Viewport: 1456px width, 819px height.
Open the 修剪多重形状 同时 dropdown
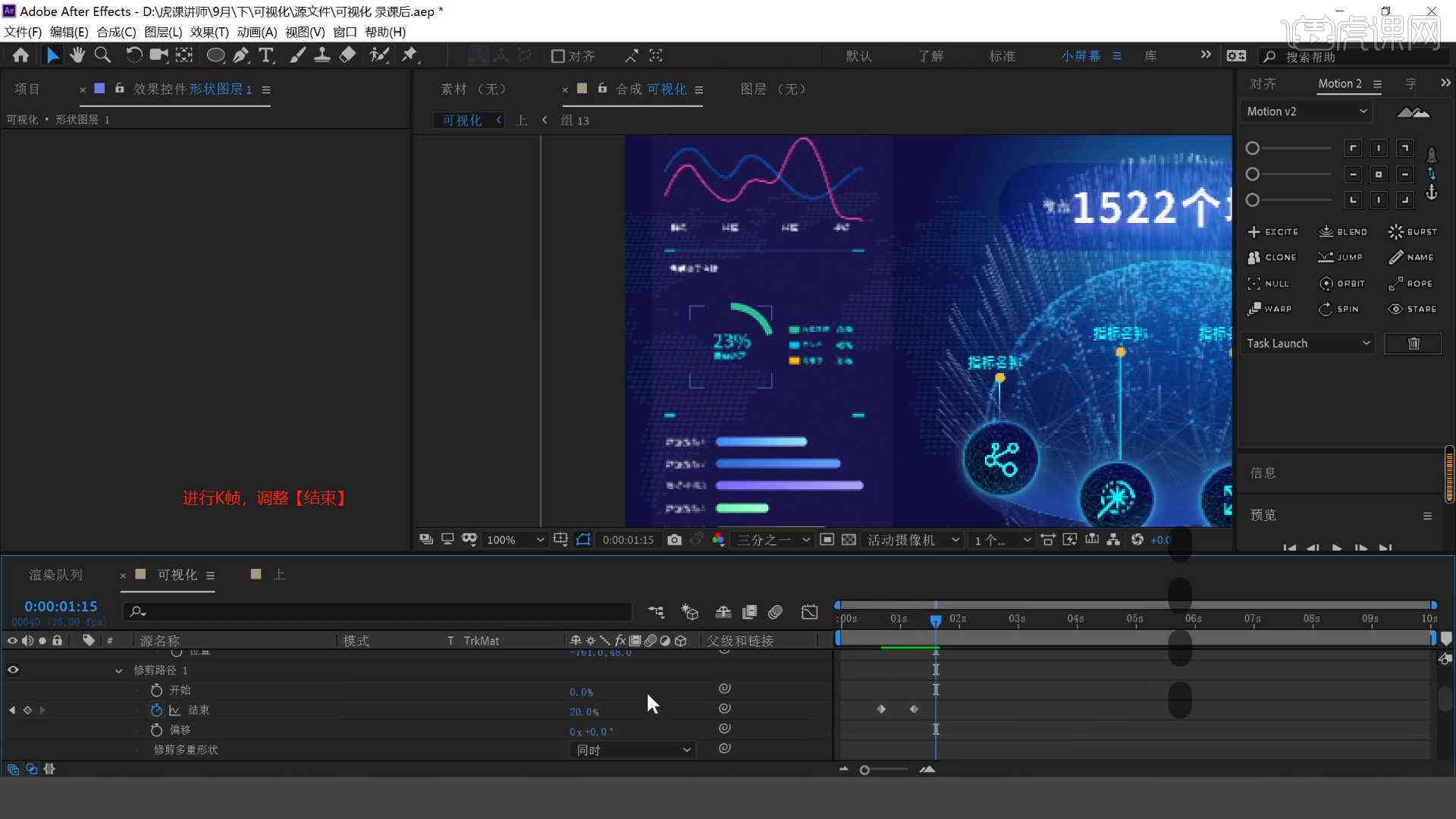pyautogui.click(x=632, y=750)
